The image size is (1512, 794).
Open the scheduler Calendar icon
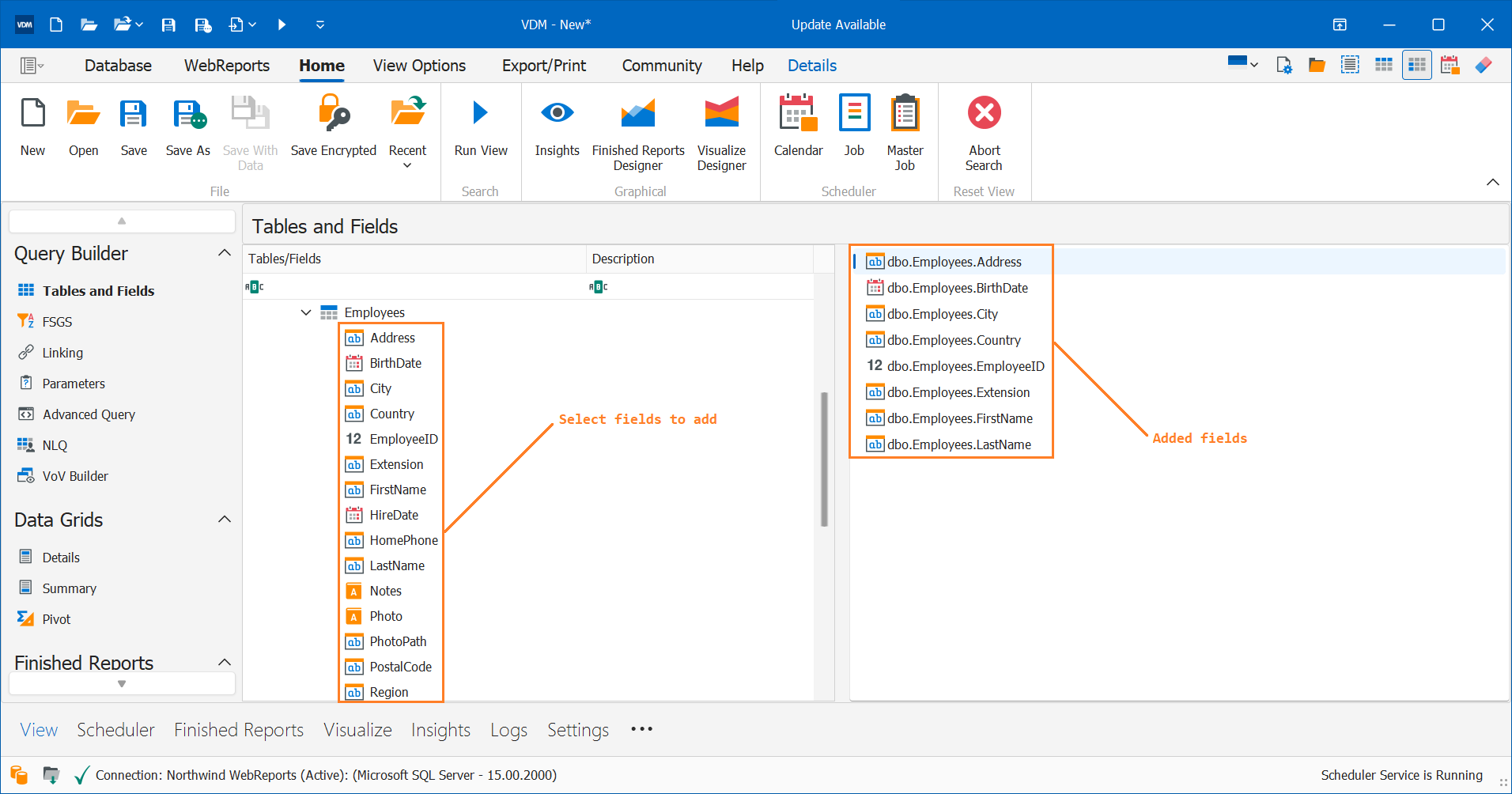[x=798, y=113]
